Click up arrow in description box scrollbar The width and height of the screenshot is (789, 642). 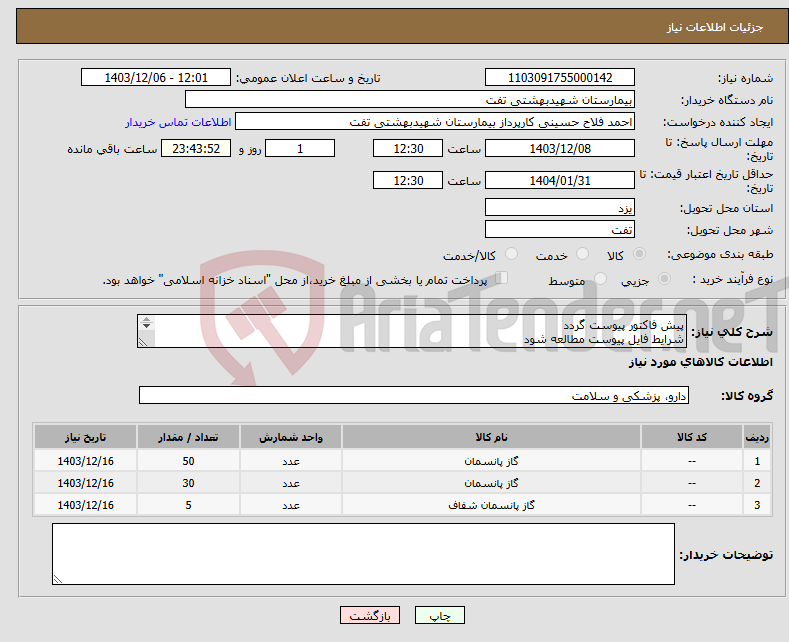click(146, 320)
